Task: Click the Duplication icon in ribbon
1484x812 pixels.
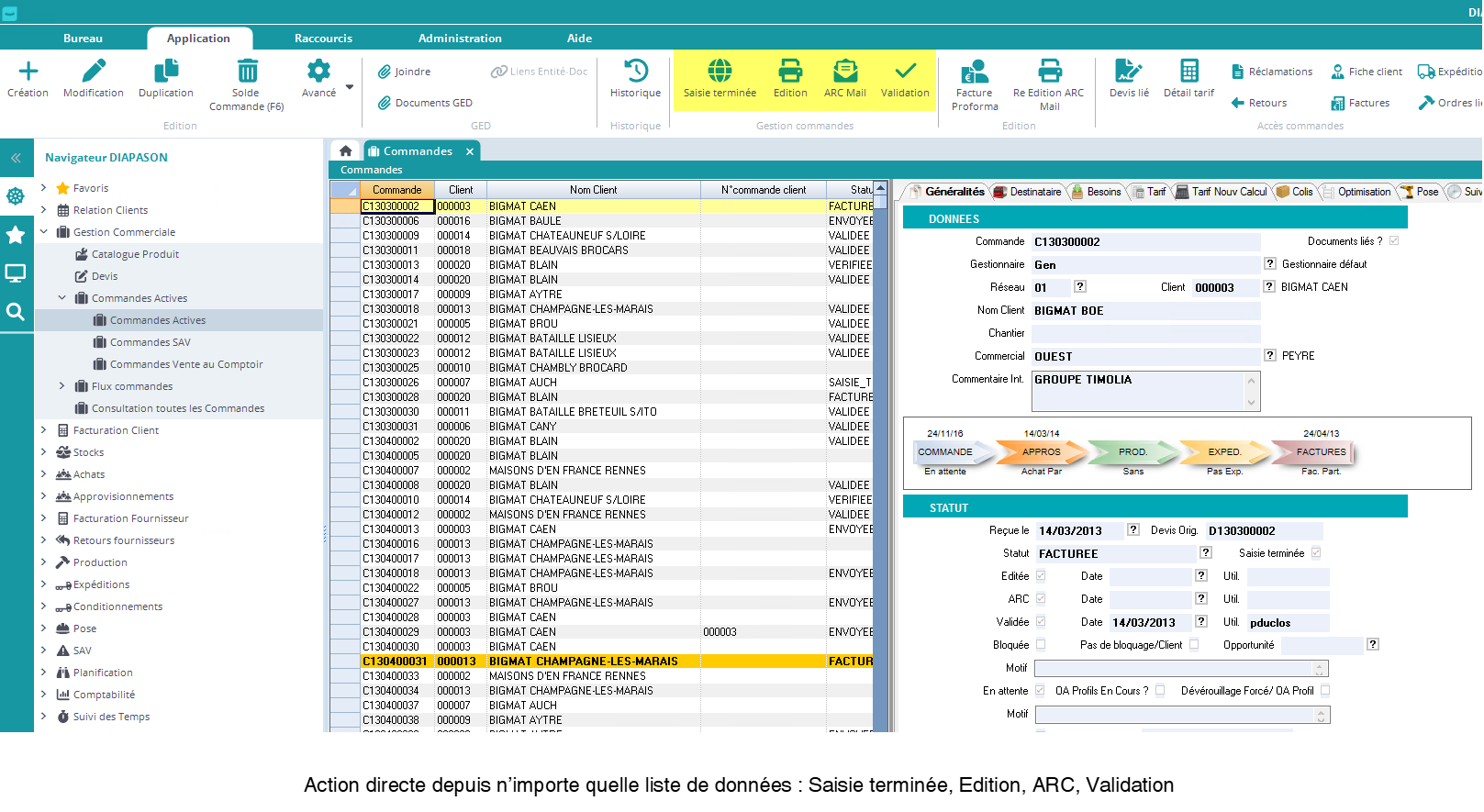Action: click(166, 72)
